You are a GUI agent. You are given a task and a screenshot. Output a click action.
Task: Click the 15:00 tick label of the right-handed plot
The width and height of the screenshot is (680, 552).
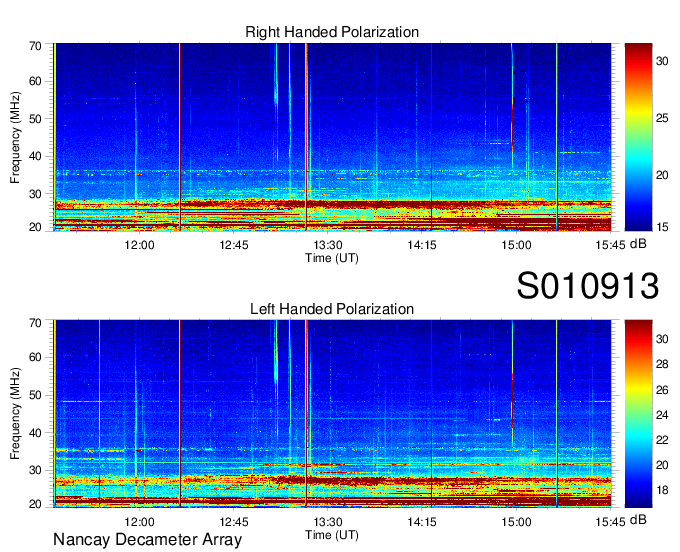(516, 245)
